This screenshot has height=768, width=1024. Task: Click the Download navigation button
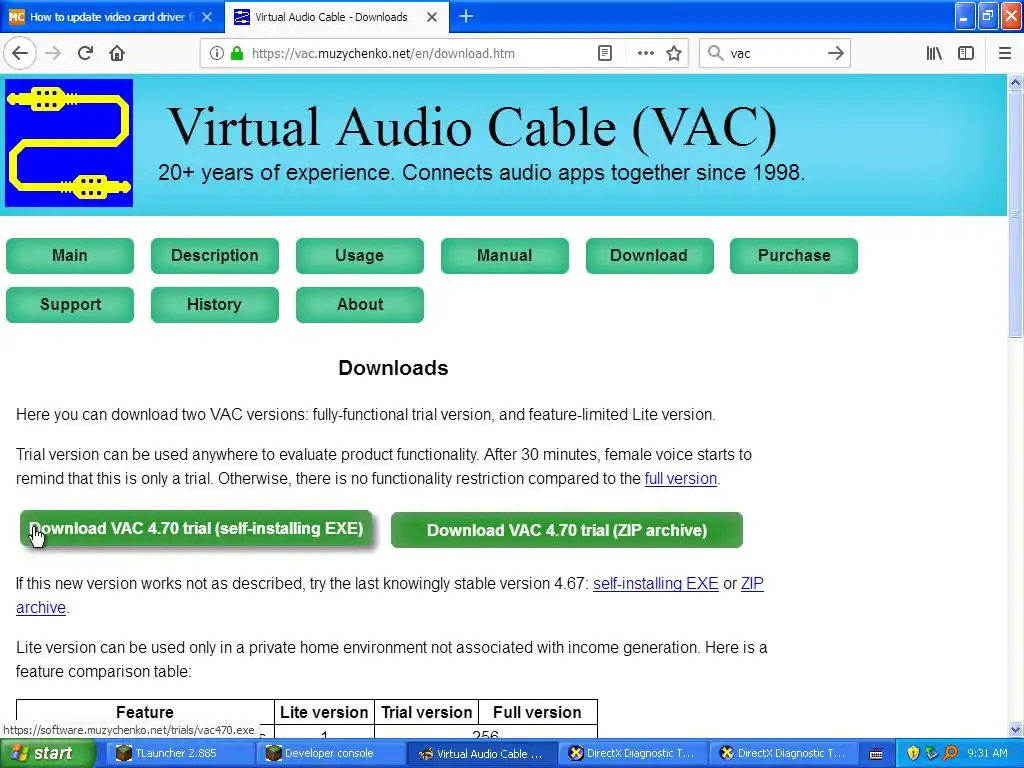650,255
